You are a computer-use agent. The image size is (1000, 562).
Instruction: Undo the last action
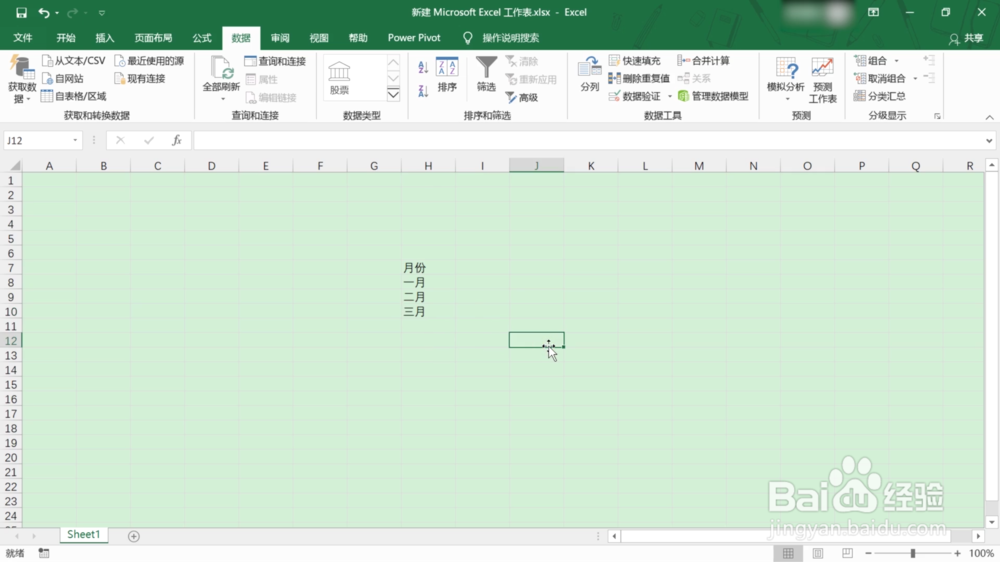click(43, 12)
